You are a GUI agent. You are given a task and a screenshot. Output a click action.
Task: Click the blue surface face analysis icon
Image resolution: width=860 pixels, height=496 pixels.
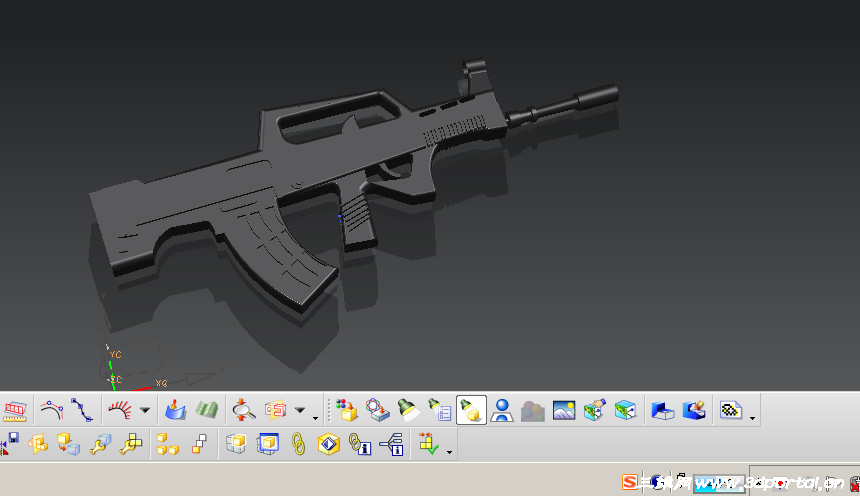[x=175, y=410]
